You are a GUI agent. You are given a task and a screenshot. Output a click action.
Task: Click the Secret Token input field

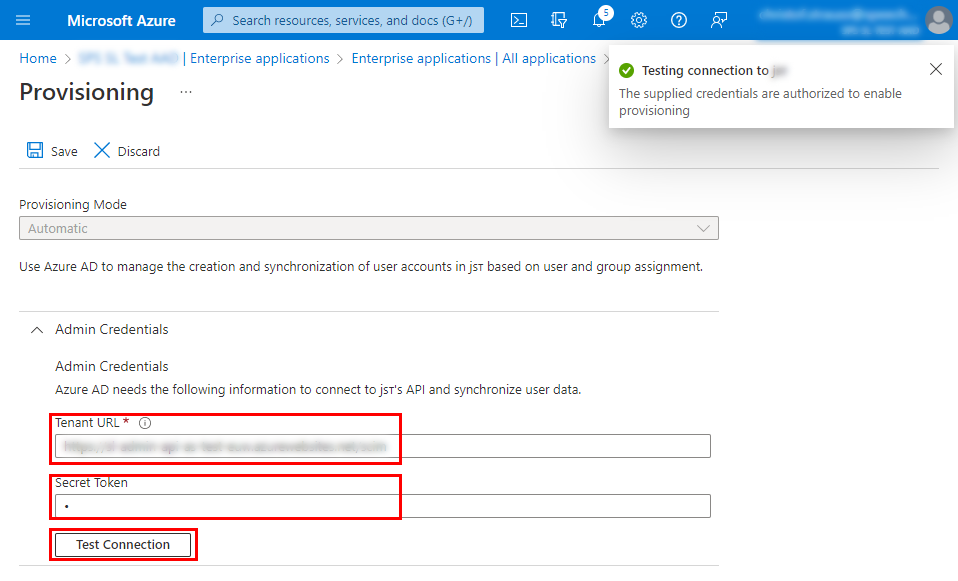pyautogui.click(x=382, y=506)
